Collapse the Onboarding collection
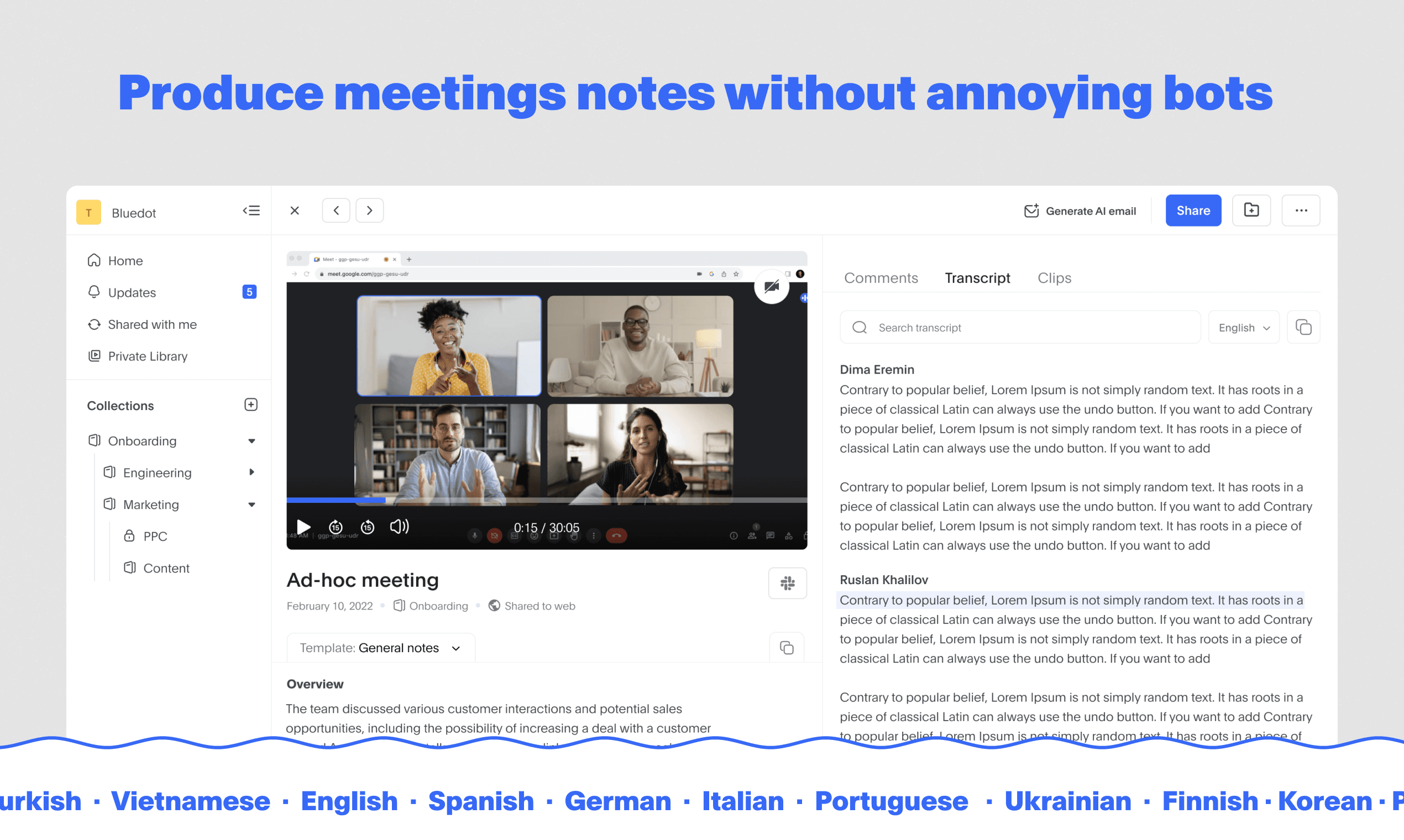The image size is (1404, 840). (x=252, y=441)
